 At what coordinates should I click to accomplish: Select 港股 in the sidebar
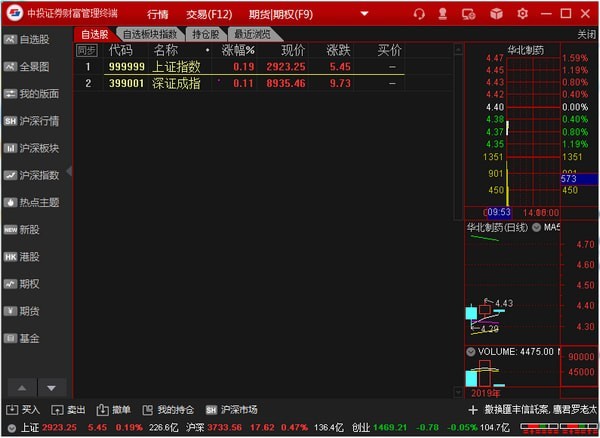22,257
